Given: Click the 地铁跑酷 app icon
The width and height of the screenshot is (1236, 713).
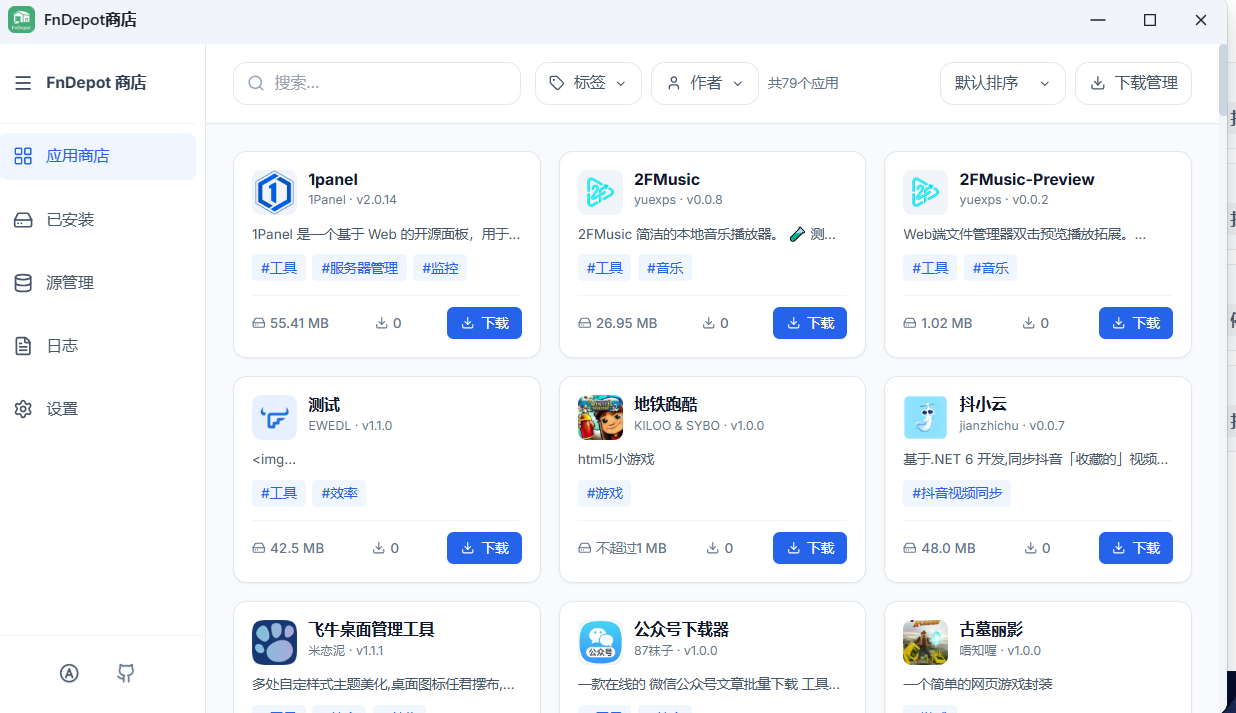Looking at the screenshot, I should point(600,417).
